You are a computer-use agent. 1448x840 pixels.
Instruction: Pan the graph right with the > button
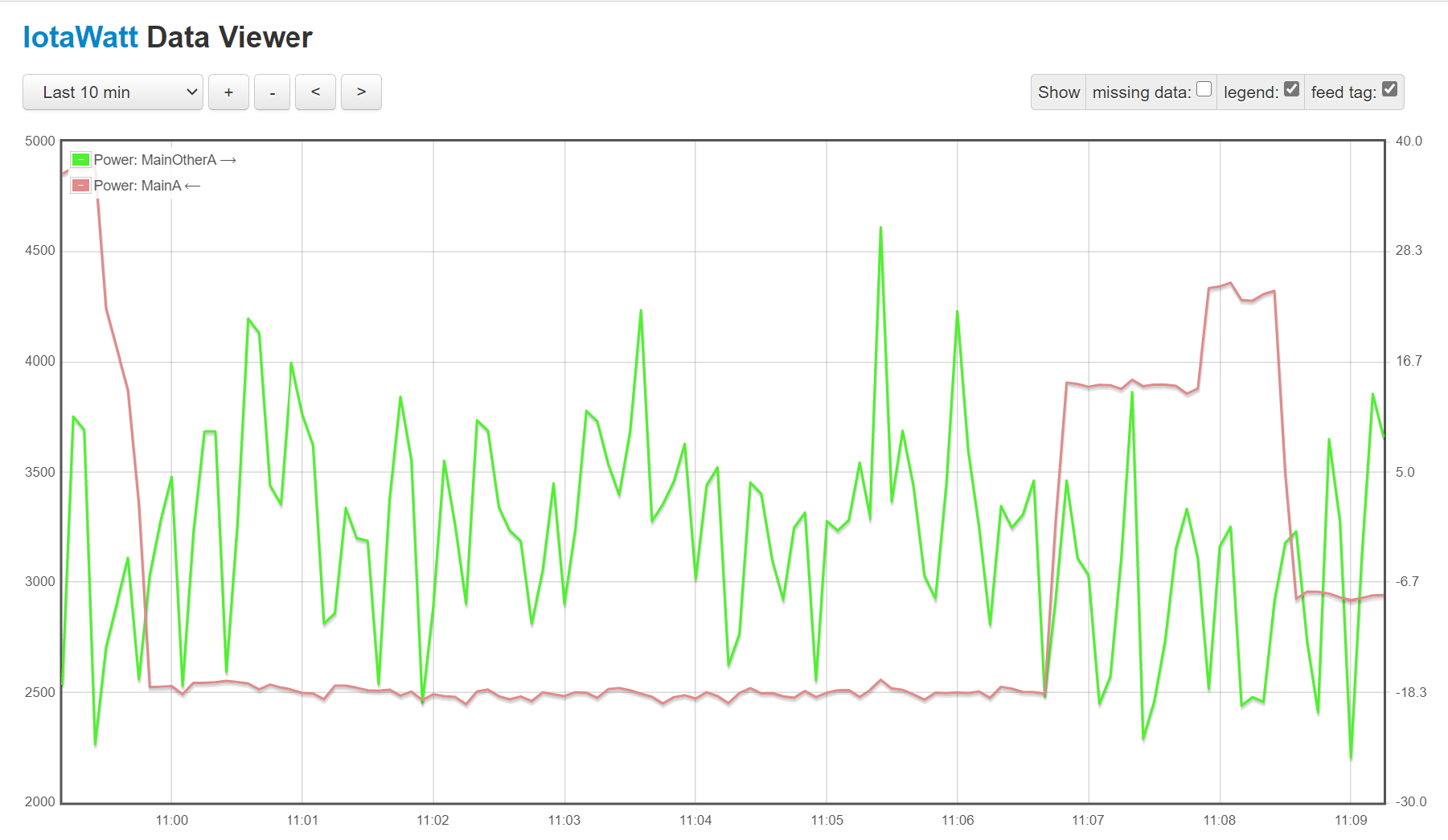tap(361, 92)
